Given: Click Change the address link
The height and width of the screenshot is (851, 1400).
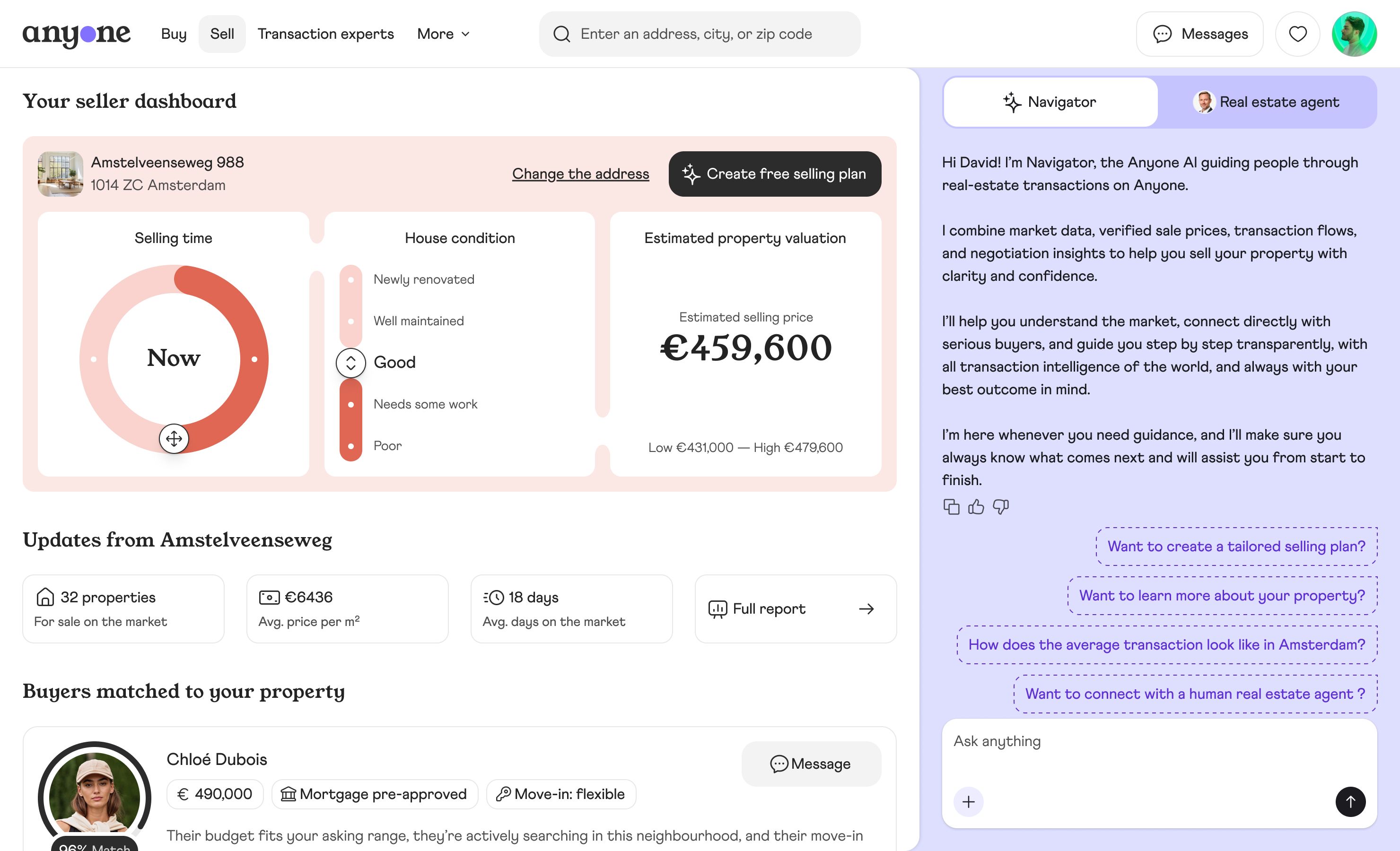Looking at the screenshot, I should [x=580, y=174].
